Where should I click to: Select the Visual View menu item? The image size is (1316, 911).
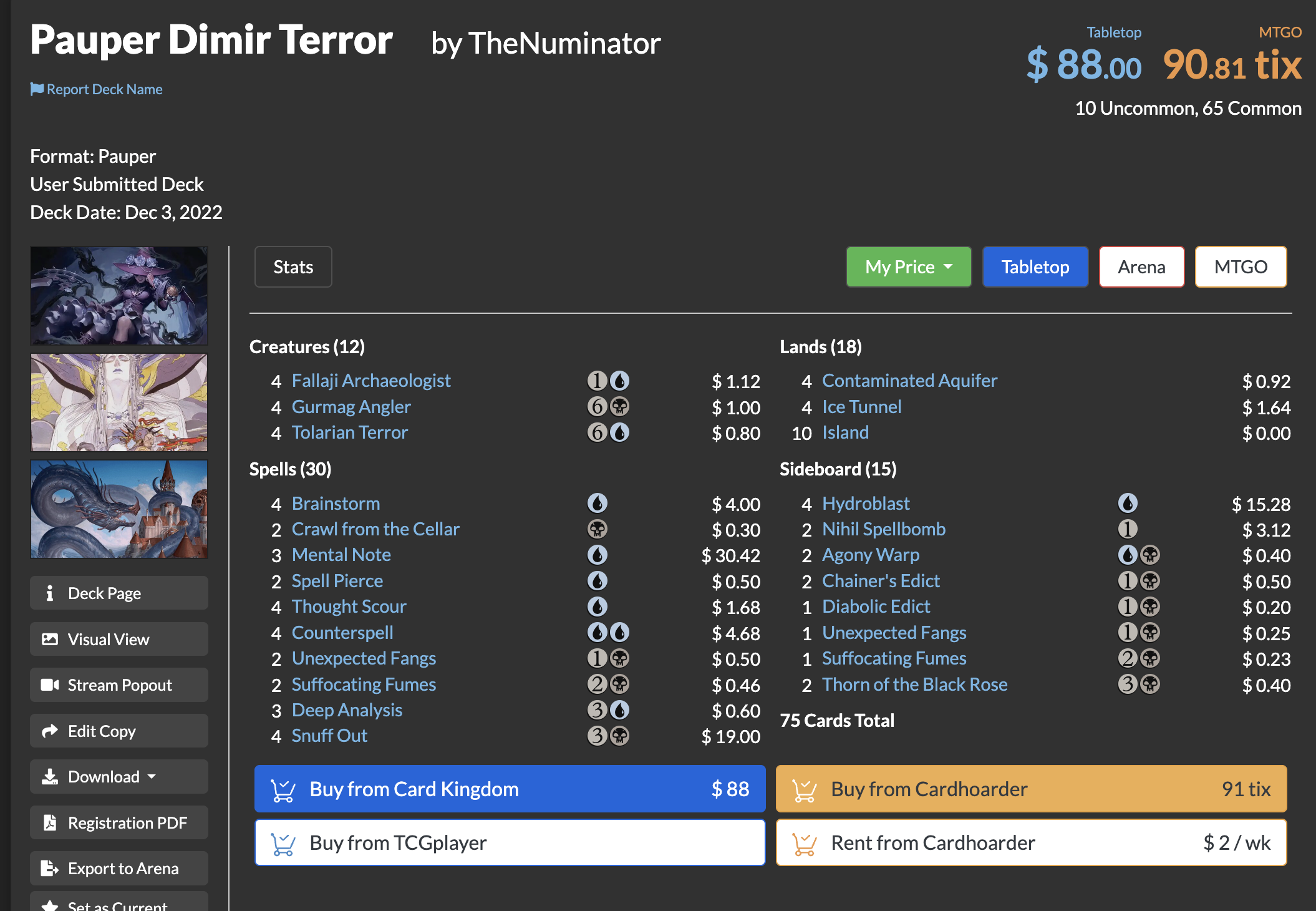click(119, 639)
